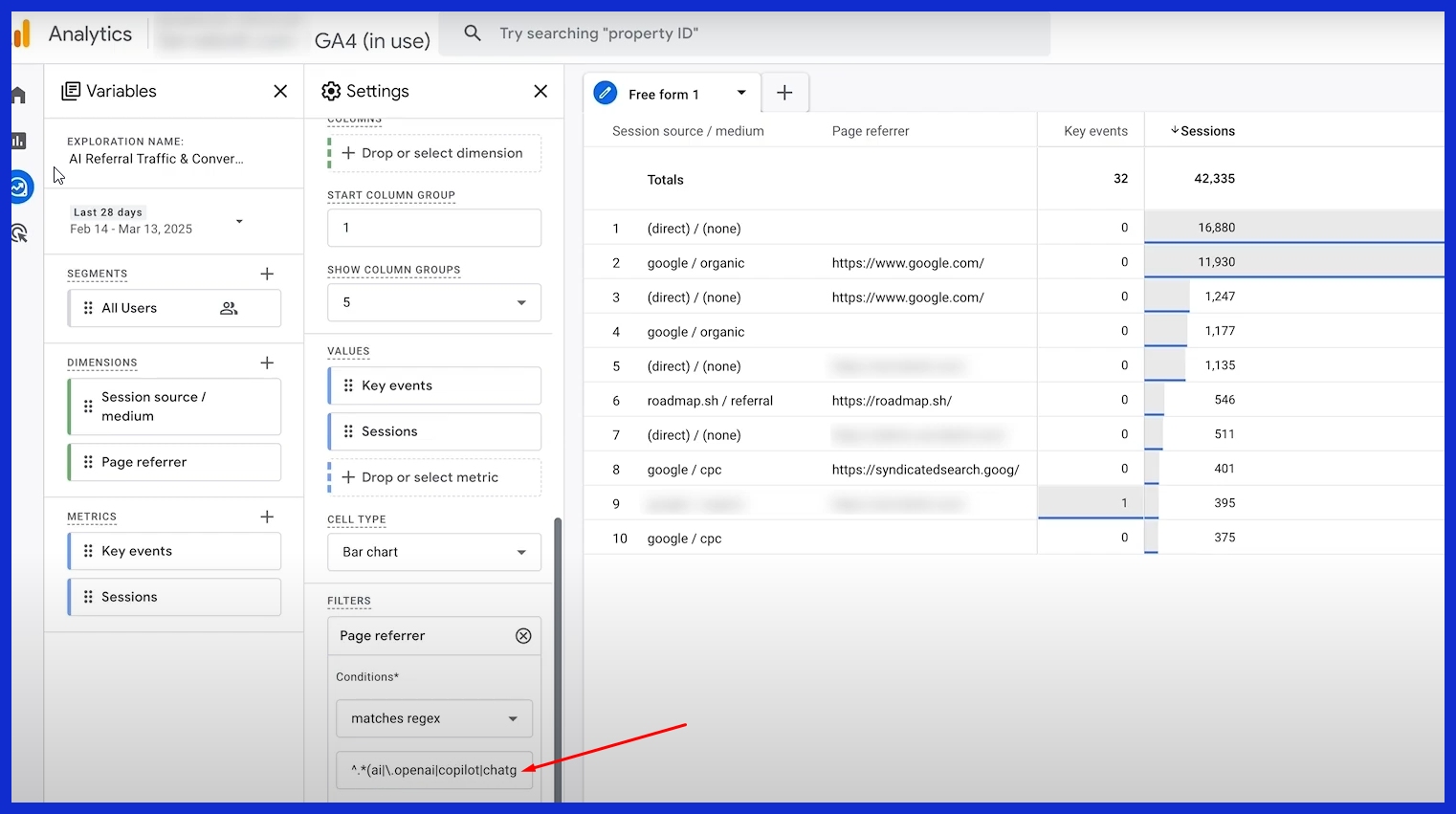Click Session source / medium column header

688,131
